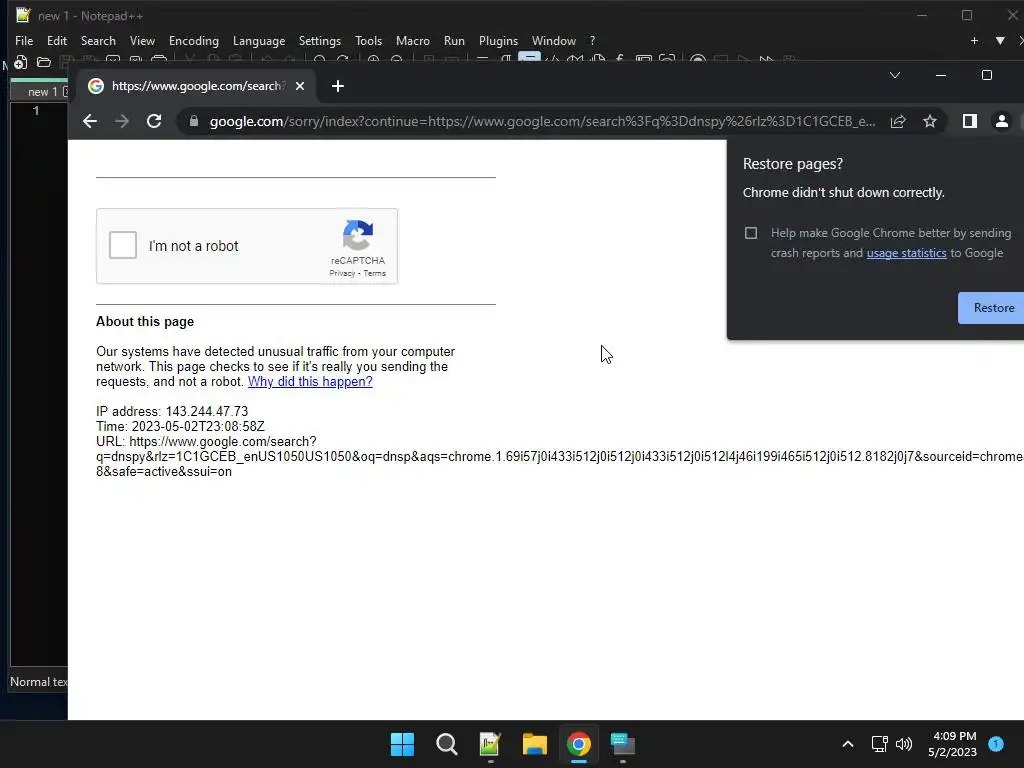Select the 'new 1' tab in Notepad++
This screenshot has height=768, width=1024.
[x=40, y=92]
